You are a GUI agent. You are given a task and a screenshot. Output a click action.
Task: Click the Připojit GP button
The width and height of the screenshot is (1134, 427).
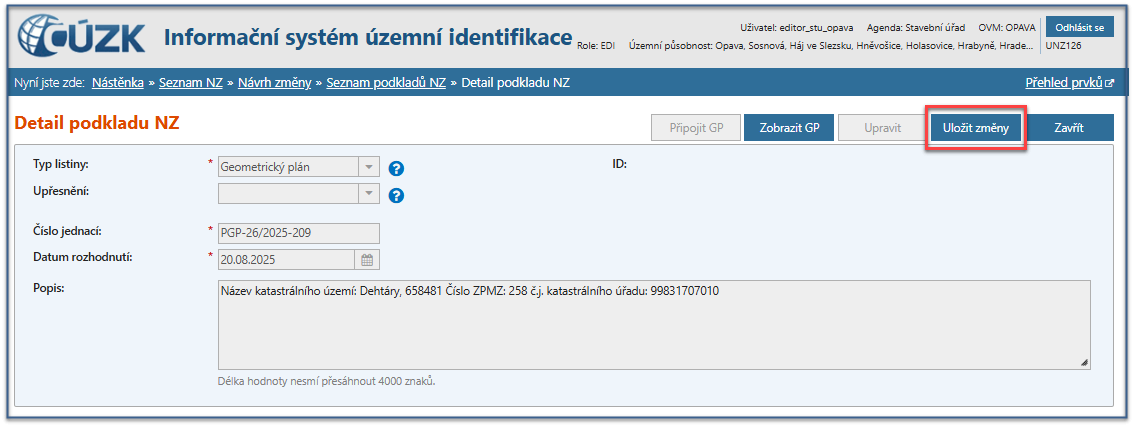pyautogui.click(x=694, y=128)
